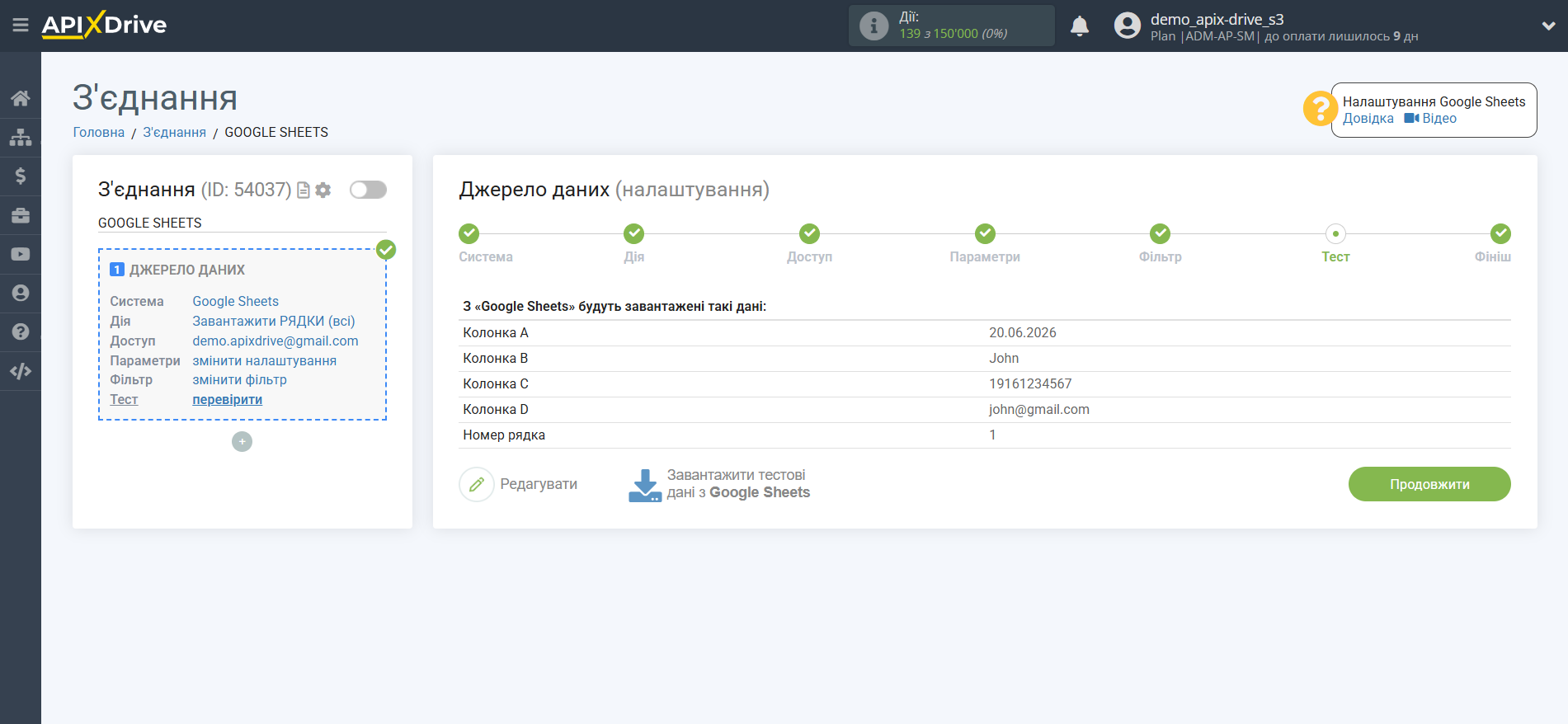Click the Колонка A row label

click(496, 333)
